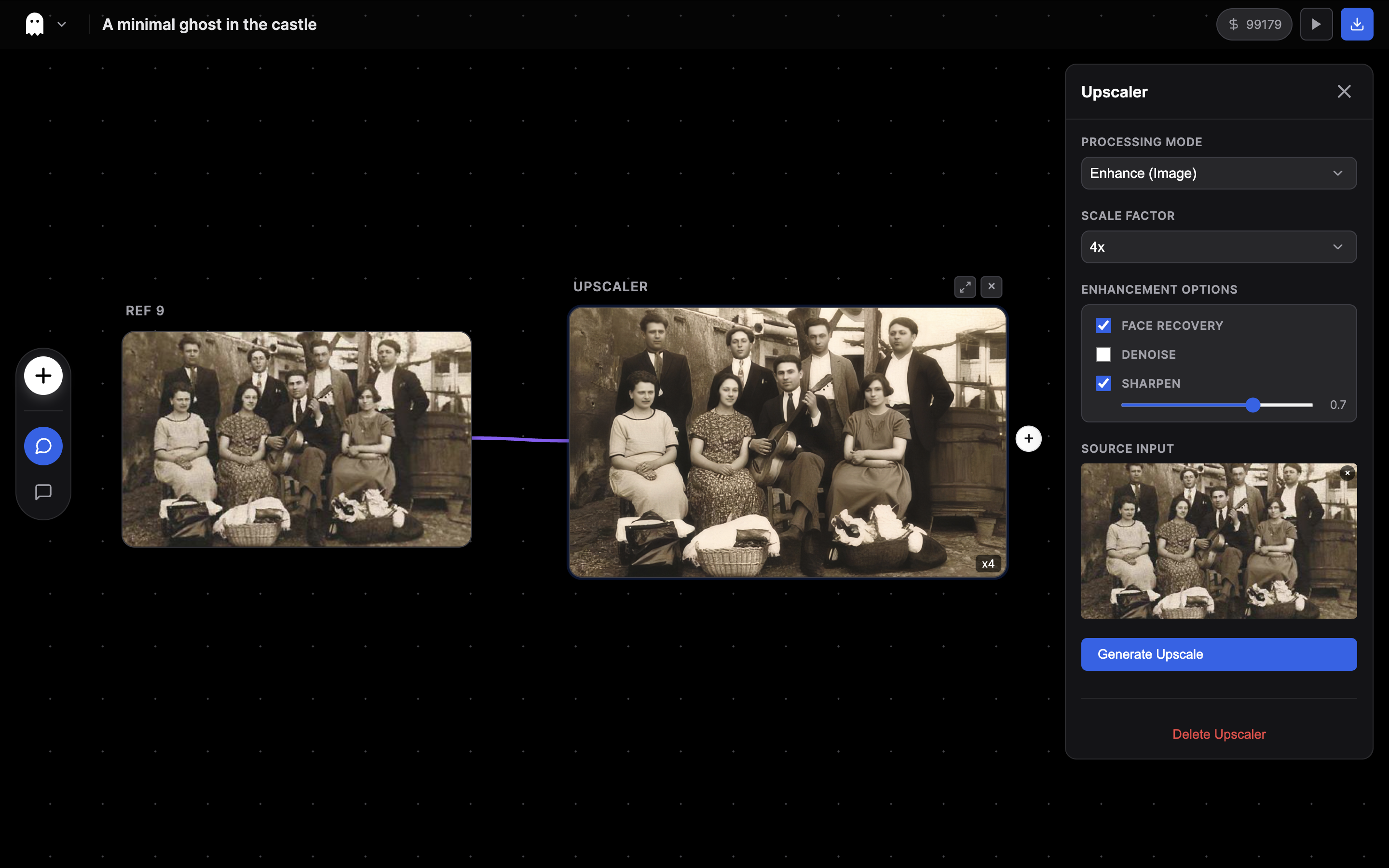Open the Processing Mode dropdown
This screenshot has height=868, width=1389.
1219,174
